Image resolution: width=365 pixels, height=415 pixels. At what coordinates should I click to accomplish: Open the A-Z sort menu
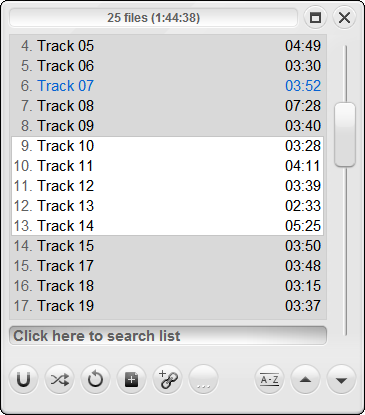click(x=269, y=379)
